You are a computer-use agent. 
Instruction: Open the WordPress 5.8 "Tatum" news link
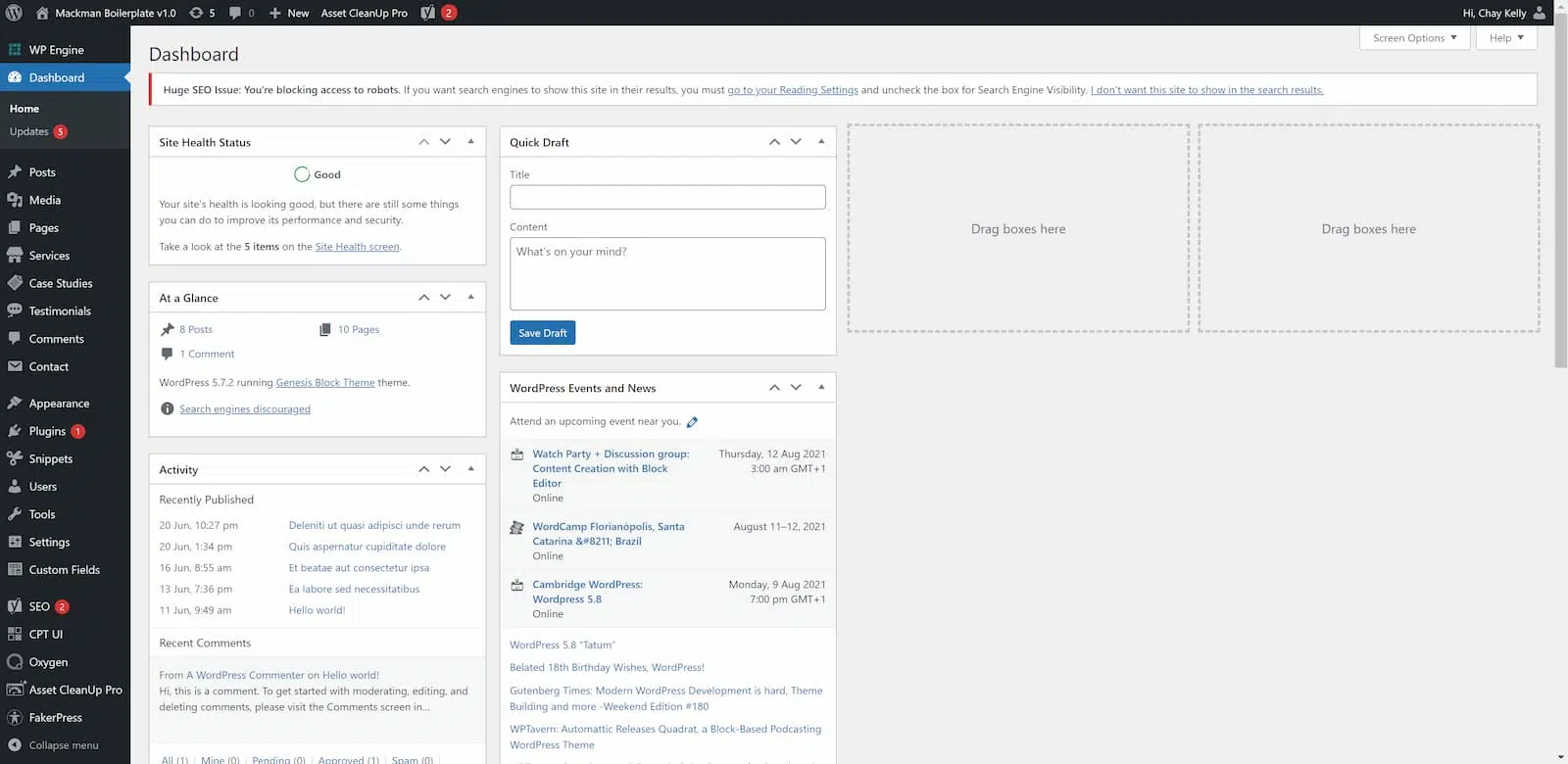click(x=563, y=645)
